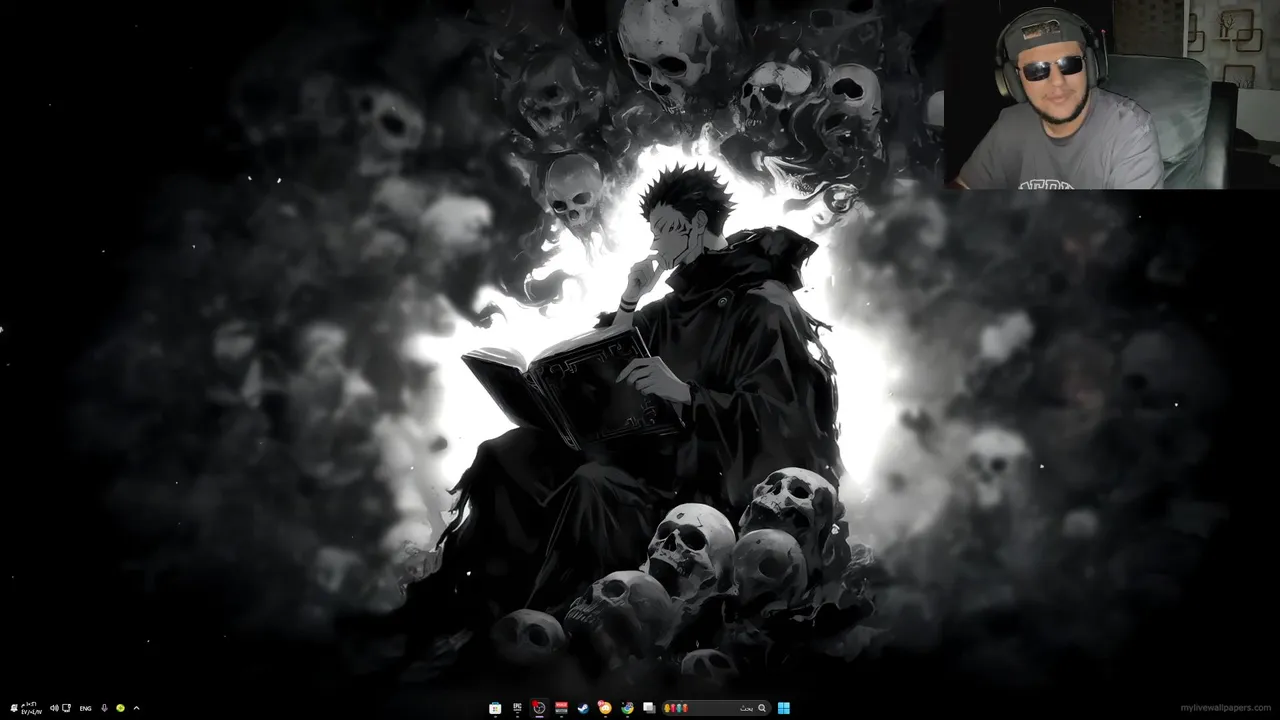Open the Windows Start menu

pyautogui.click(x=784, y=708)
